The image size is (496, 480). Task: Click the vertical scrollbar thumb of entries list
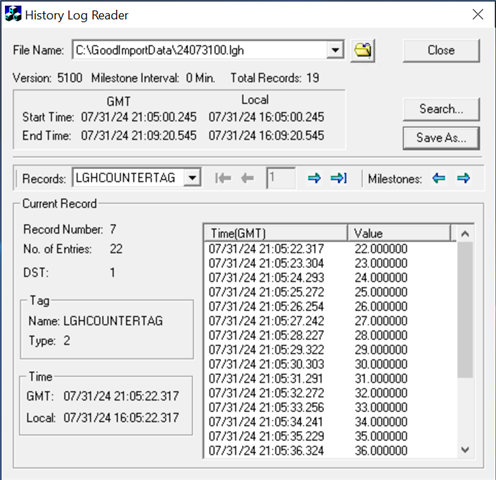pyautogui.click(x=465, y=310)
